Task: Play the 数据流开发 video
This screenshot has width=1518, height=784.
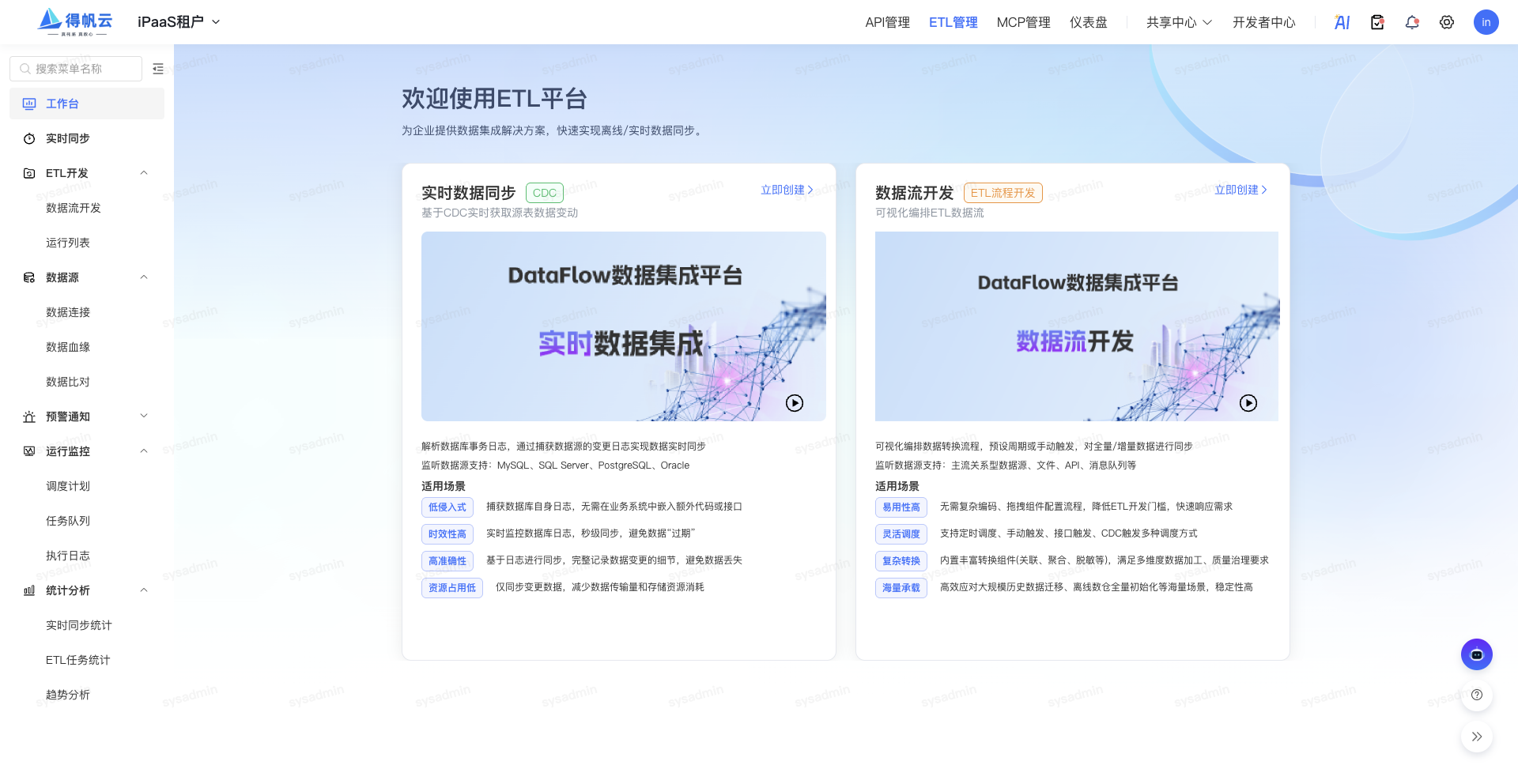Action: coord(1248,403)
